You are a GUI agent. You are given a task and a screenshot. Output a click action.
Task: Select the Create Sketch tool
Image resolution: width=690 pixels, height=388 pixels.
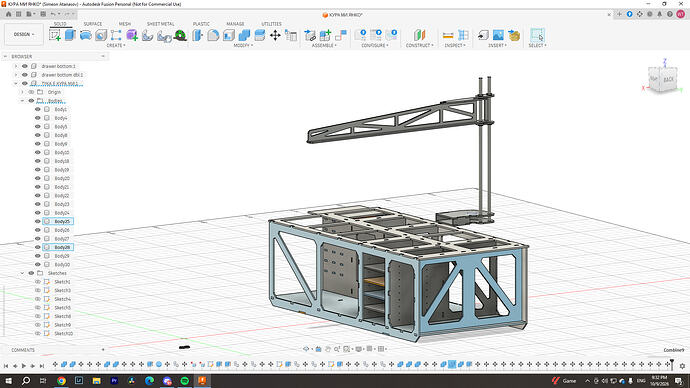(55, 35)
